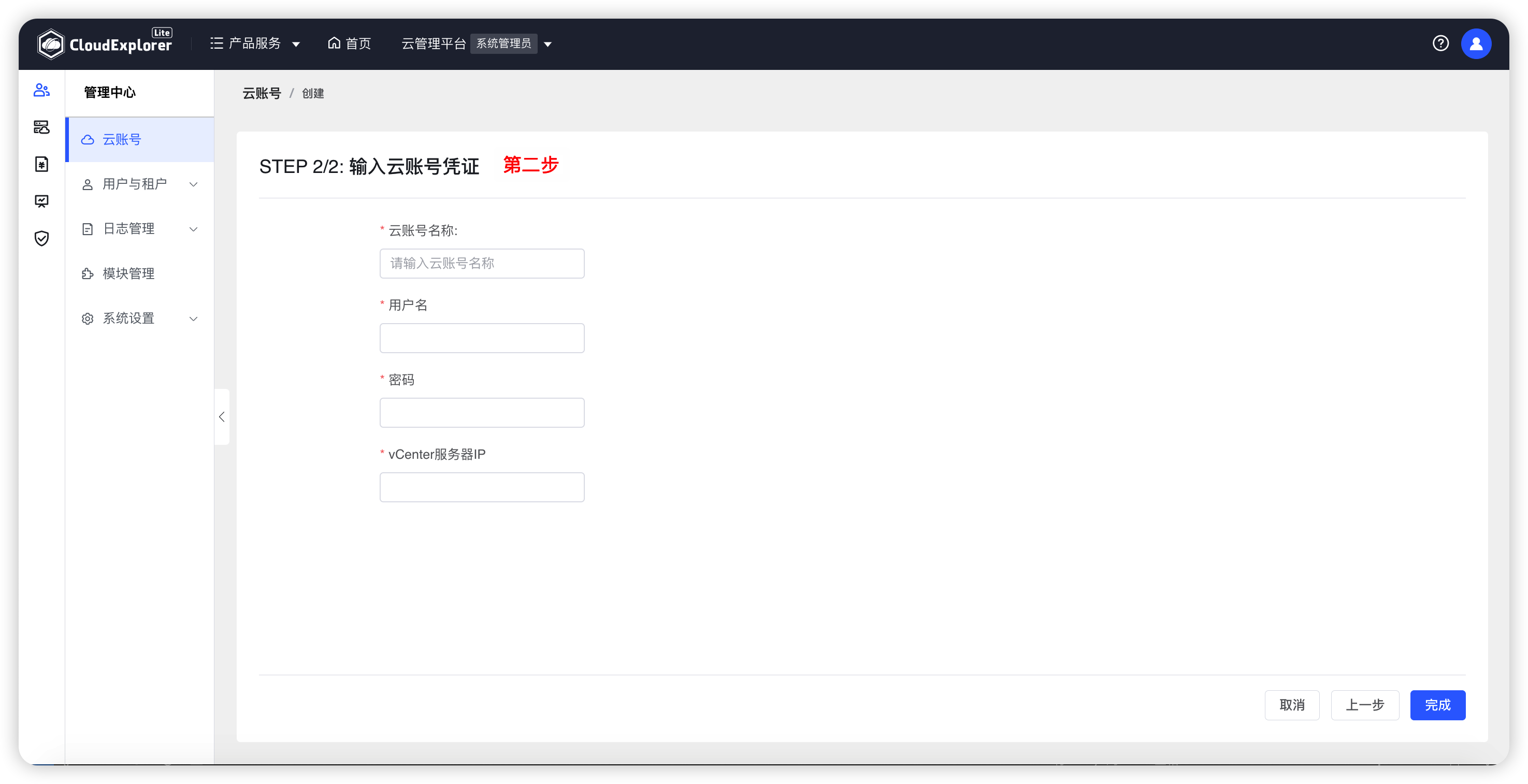
Task: Click the document icon next to 日志管理
Action: pos(88,229)
